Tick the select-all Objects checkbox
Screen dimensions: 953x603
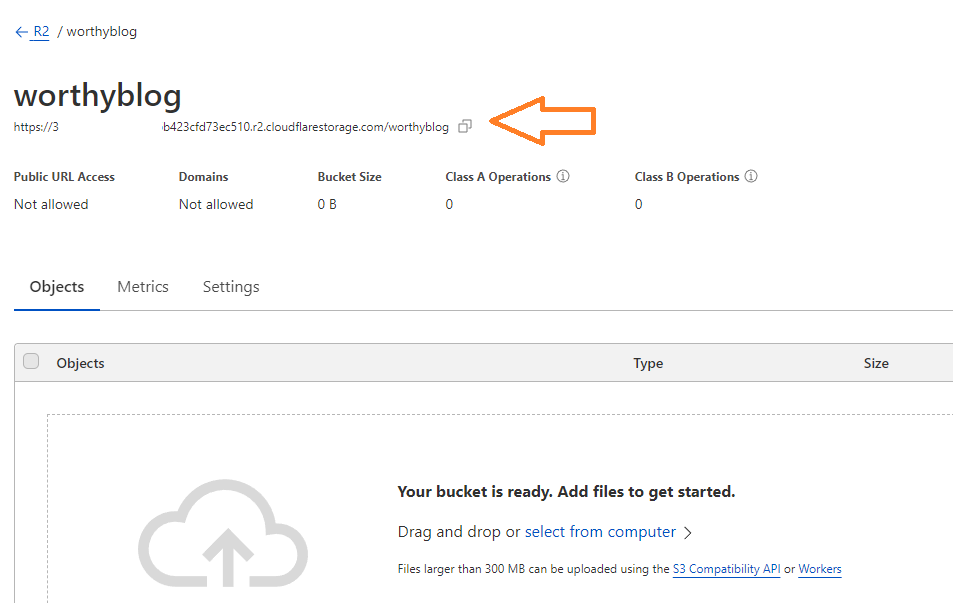[x=31, y=361]
